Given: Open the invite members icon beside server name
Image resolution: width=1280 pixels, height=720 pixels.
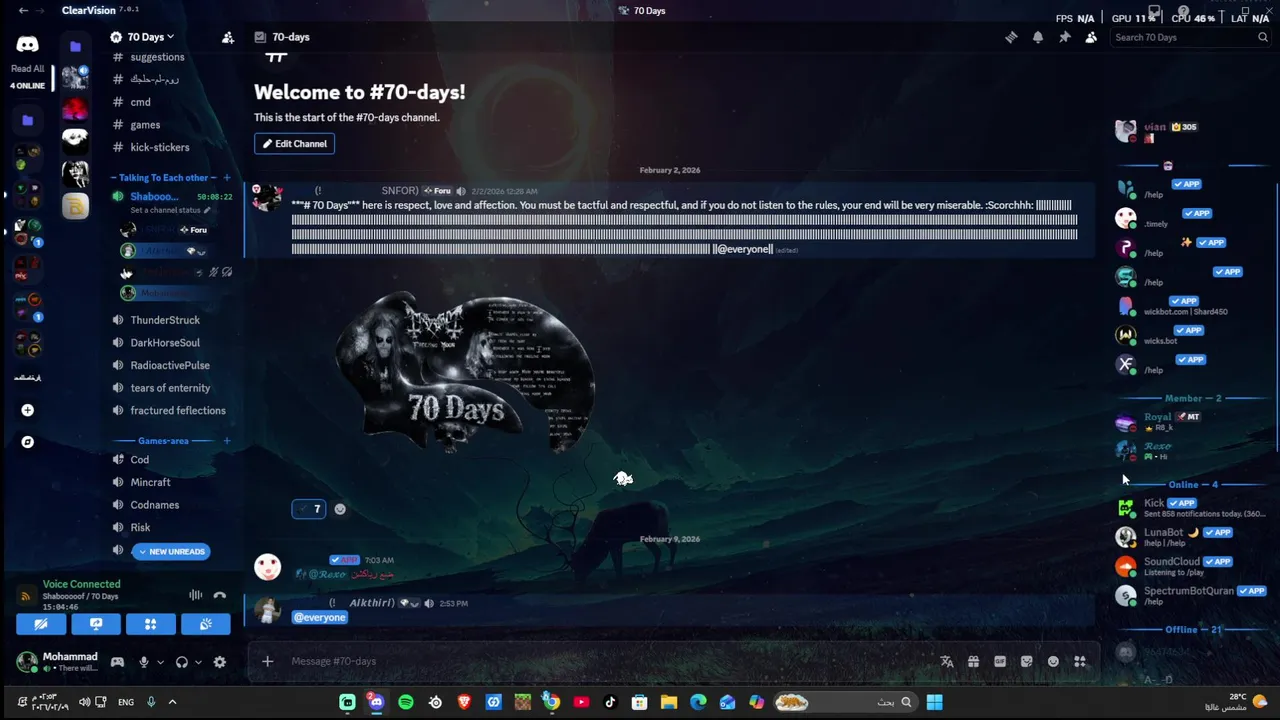Looking at the screenshot, I should click(228, 37).
